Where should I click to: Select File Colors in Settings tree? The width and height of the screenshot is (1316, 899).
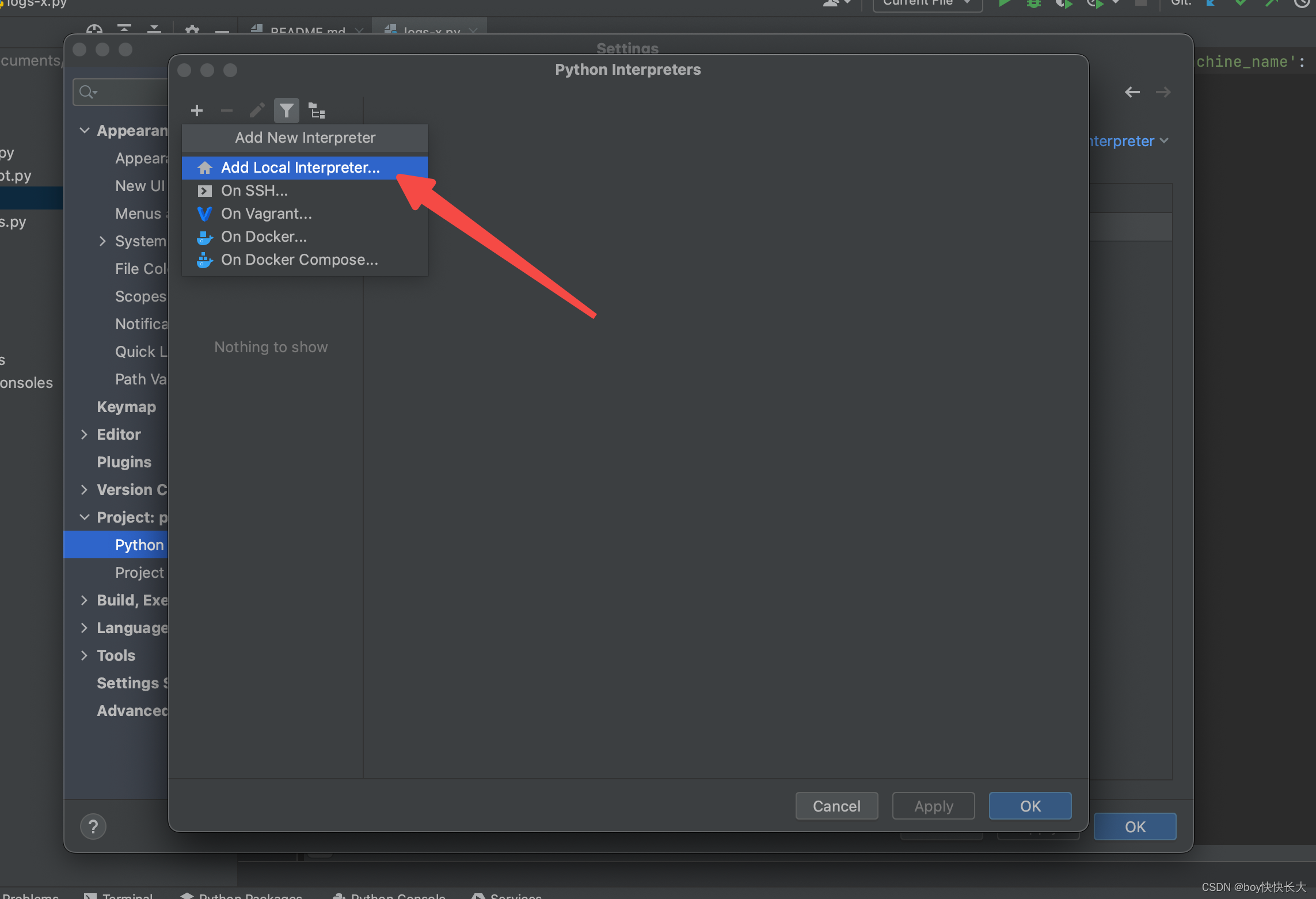(x=142, y=269)
